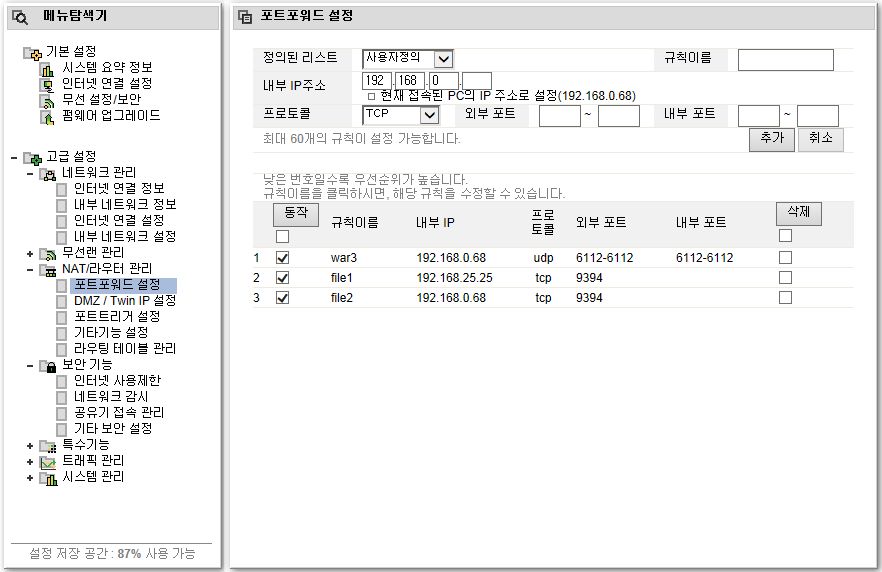
Task: Click the 규칙이름 input field
Action: coord(785,60)
